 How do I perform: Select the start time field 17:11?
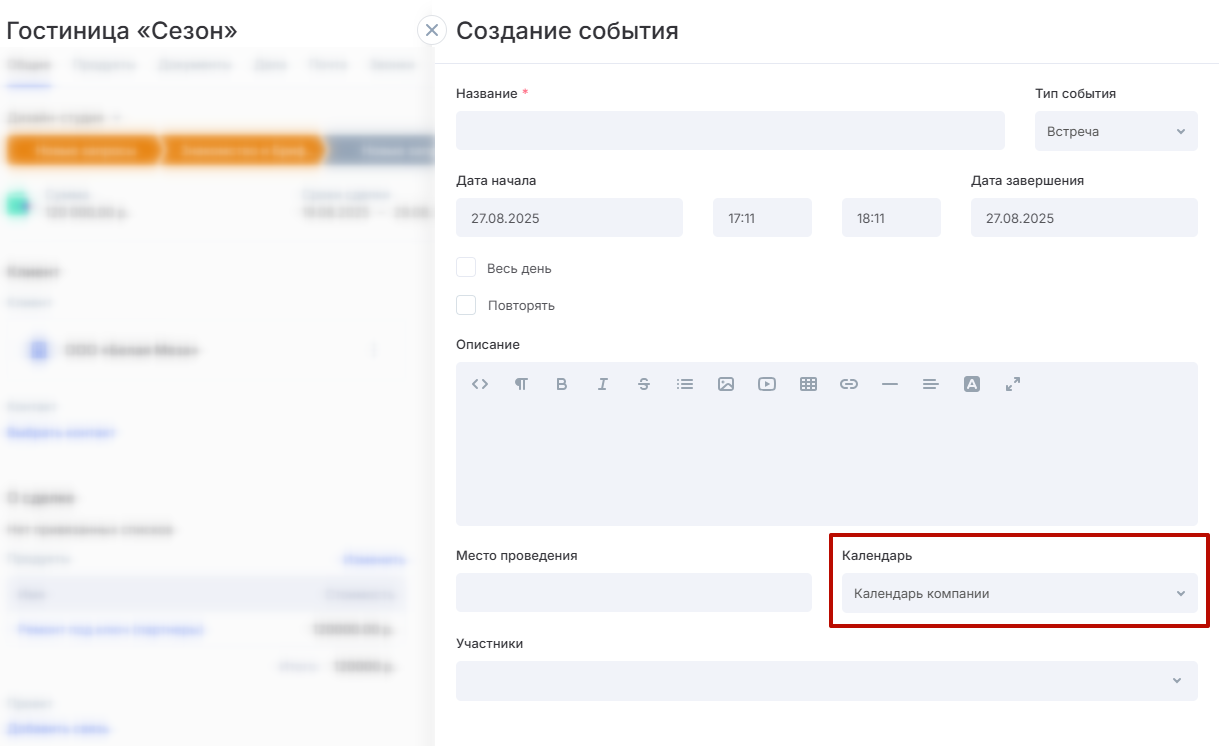tap(761, 218)
